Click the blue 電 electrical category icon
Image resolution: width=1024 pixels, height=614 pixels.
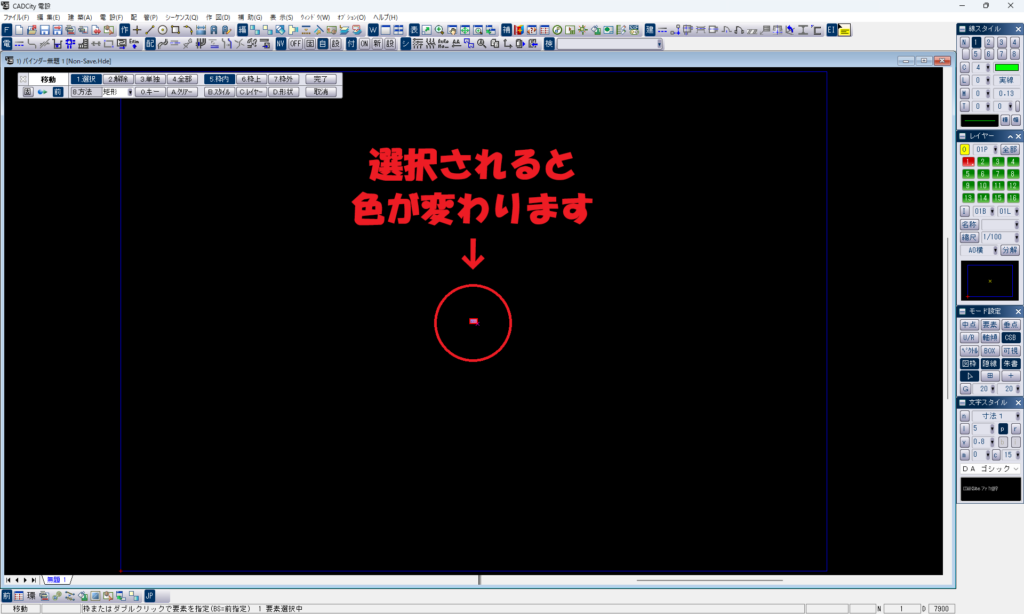[7, 44]
